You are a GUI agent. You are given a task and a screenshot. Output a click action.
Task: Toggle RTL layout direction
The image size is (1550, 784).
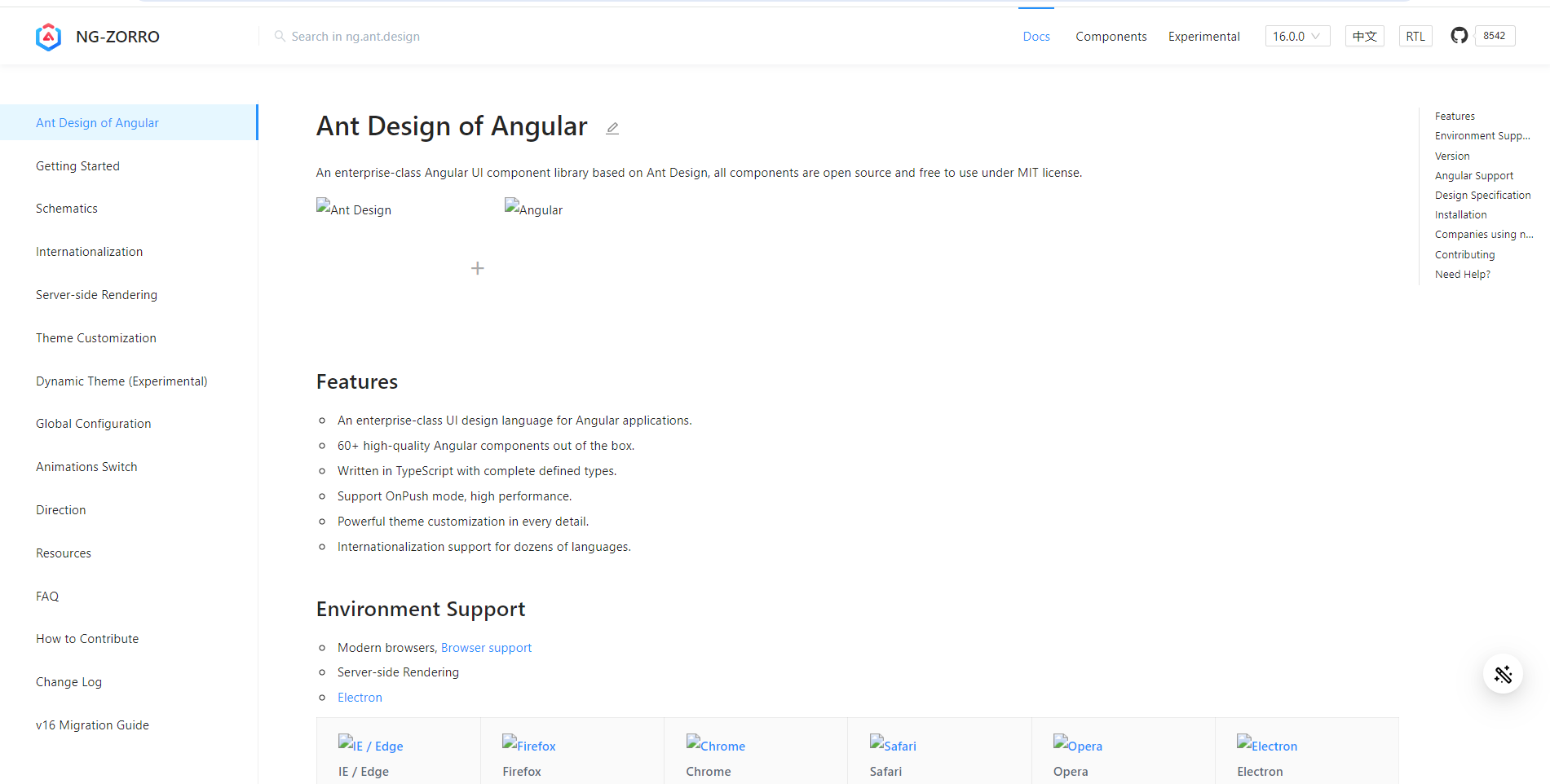coord(1415,36)
